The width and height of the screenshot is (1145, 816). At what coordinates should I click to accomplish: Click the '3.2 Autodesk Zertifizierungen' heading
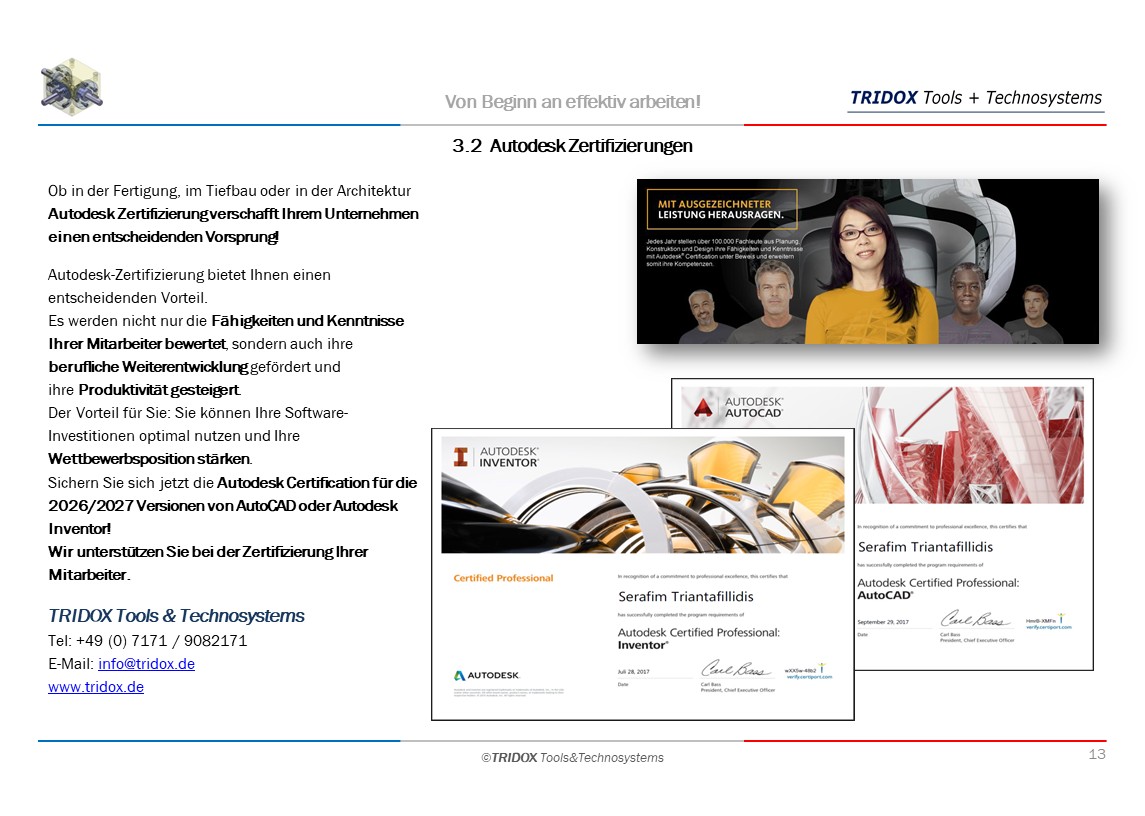point(572,146)
